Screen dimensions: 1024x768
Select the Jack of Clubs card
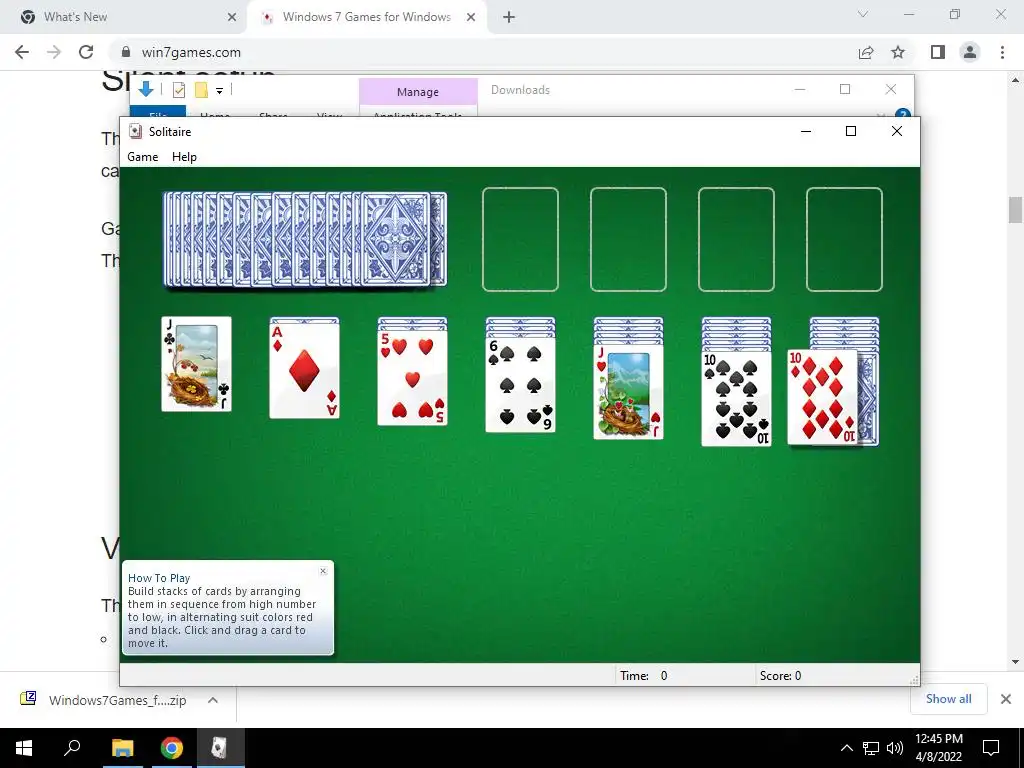point(197,364)
